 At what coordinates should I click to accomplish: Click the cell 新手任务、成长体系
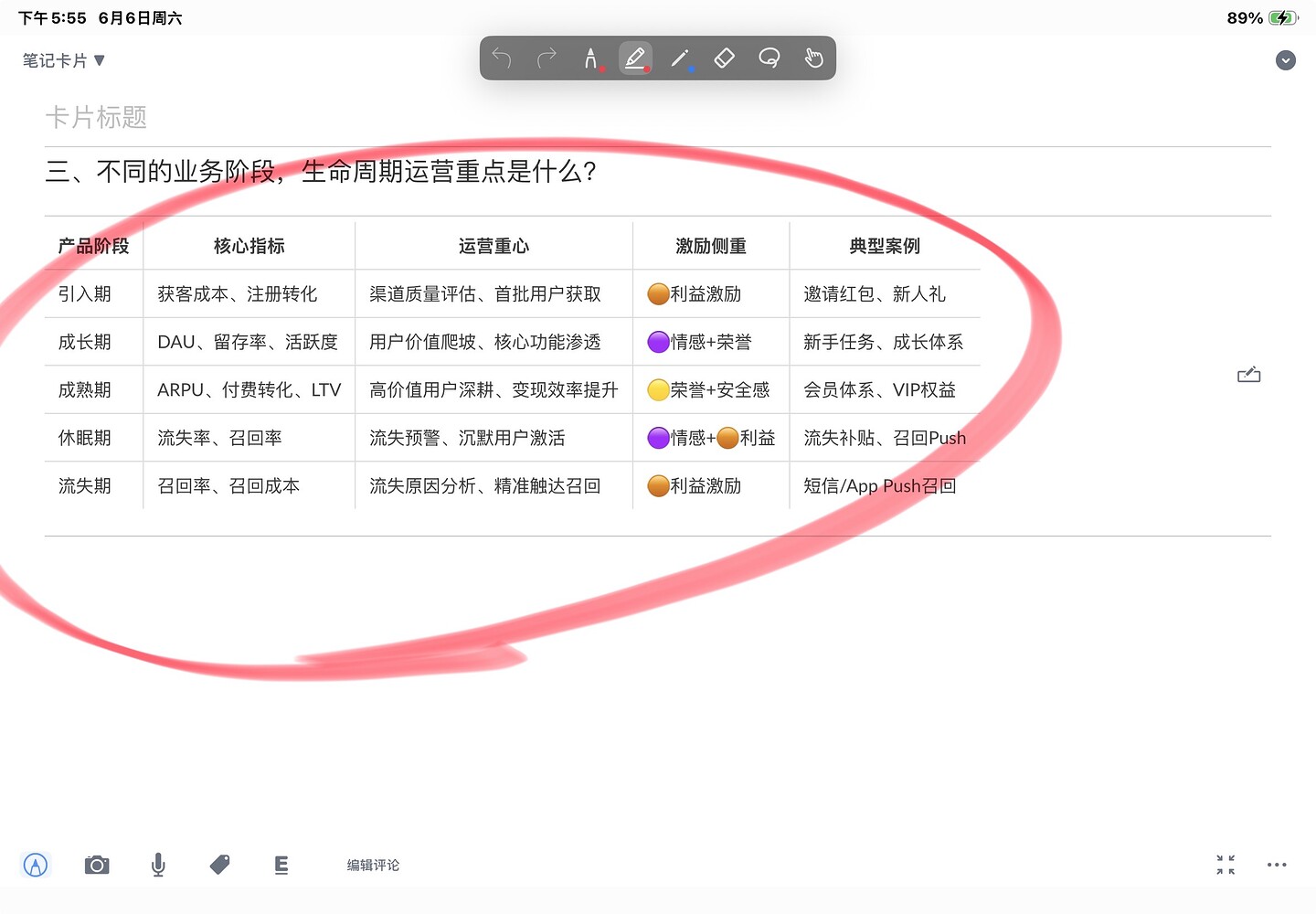tap(884, 342)
